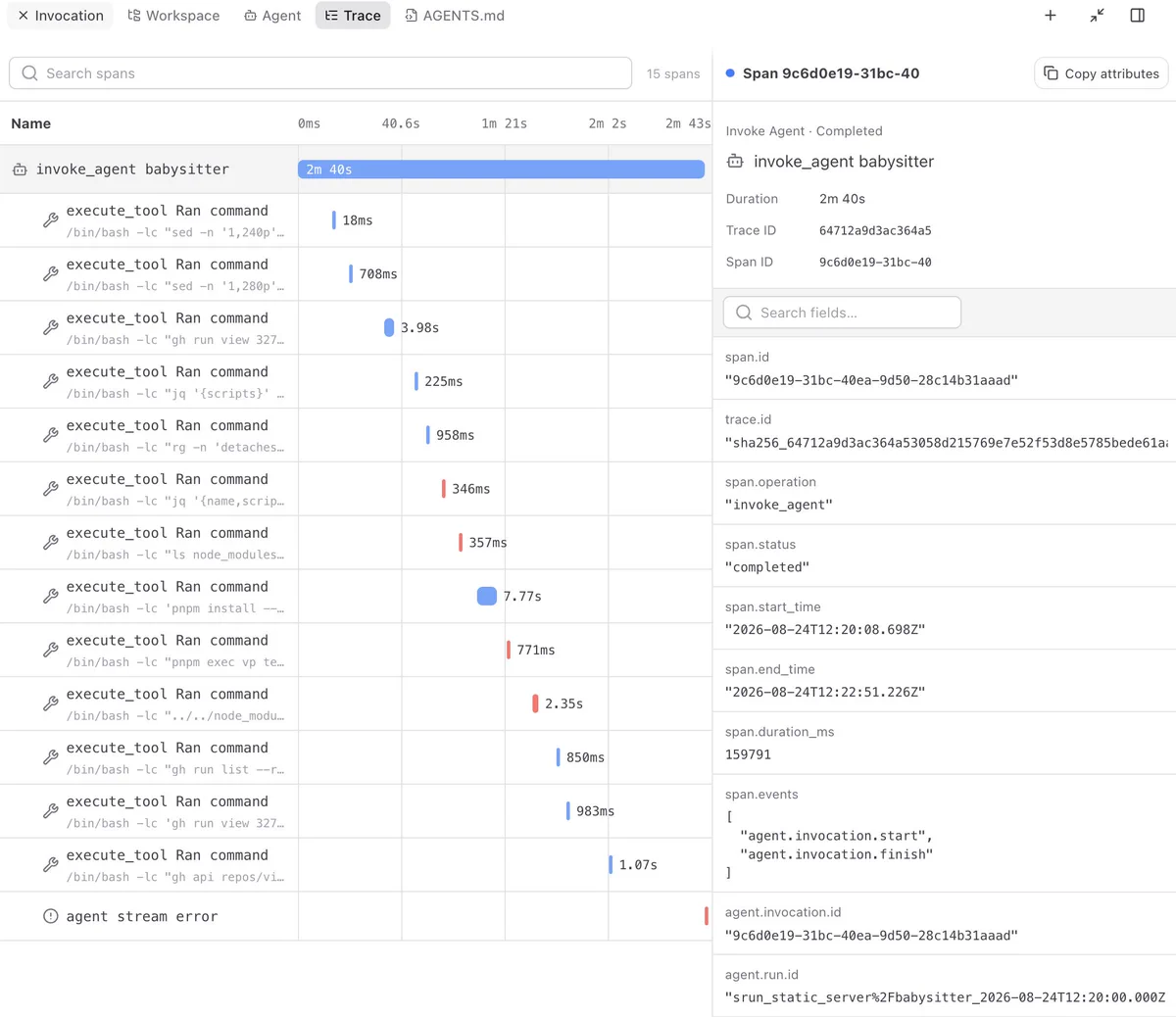The width and height of the screenshot is (1176, 1017).
Task: Click the robot icon in details panel header
Action: [x=735, y=162]
